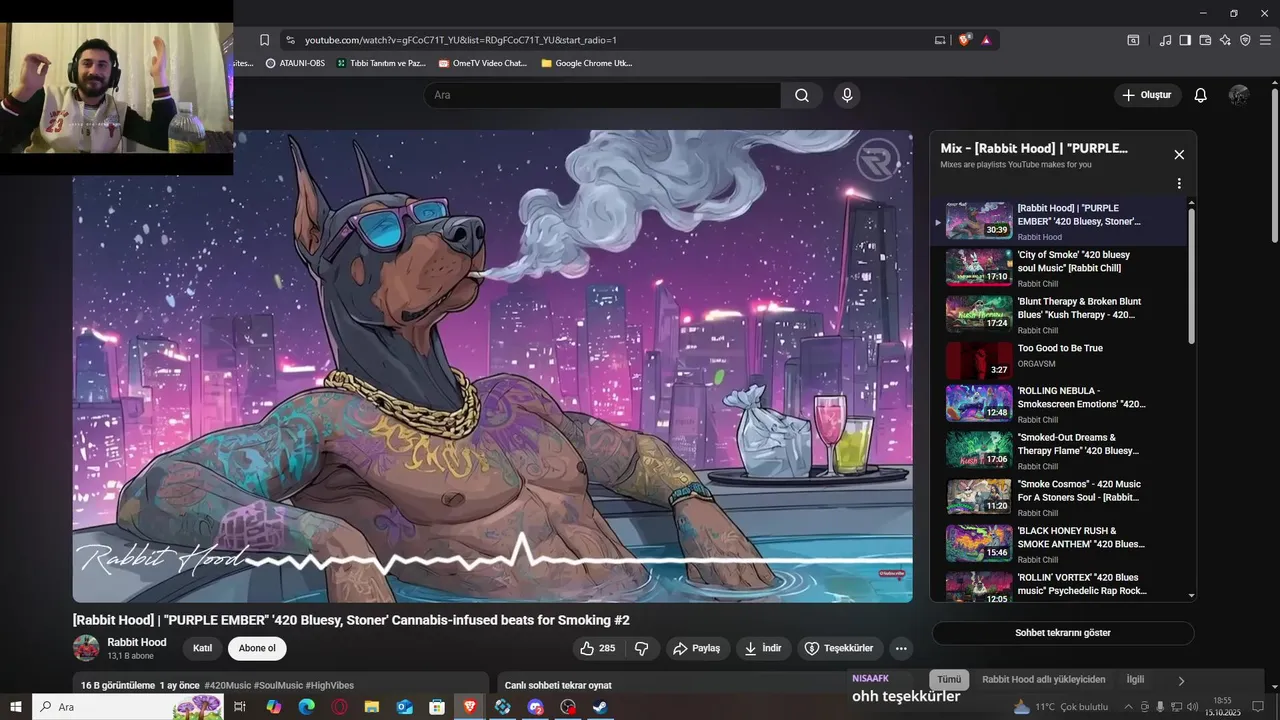
Task: Open the tab search icon in browser toolbar
Action: (1133, 40)
